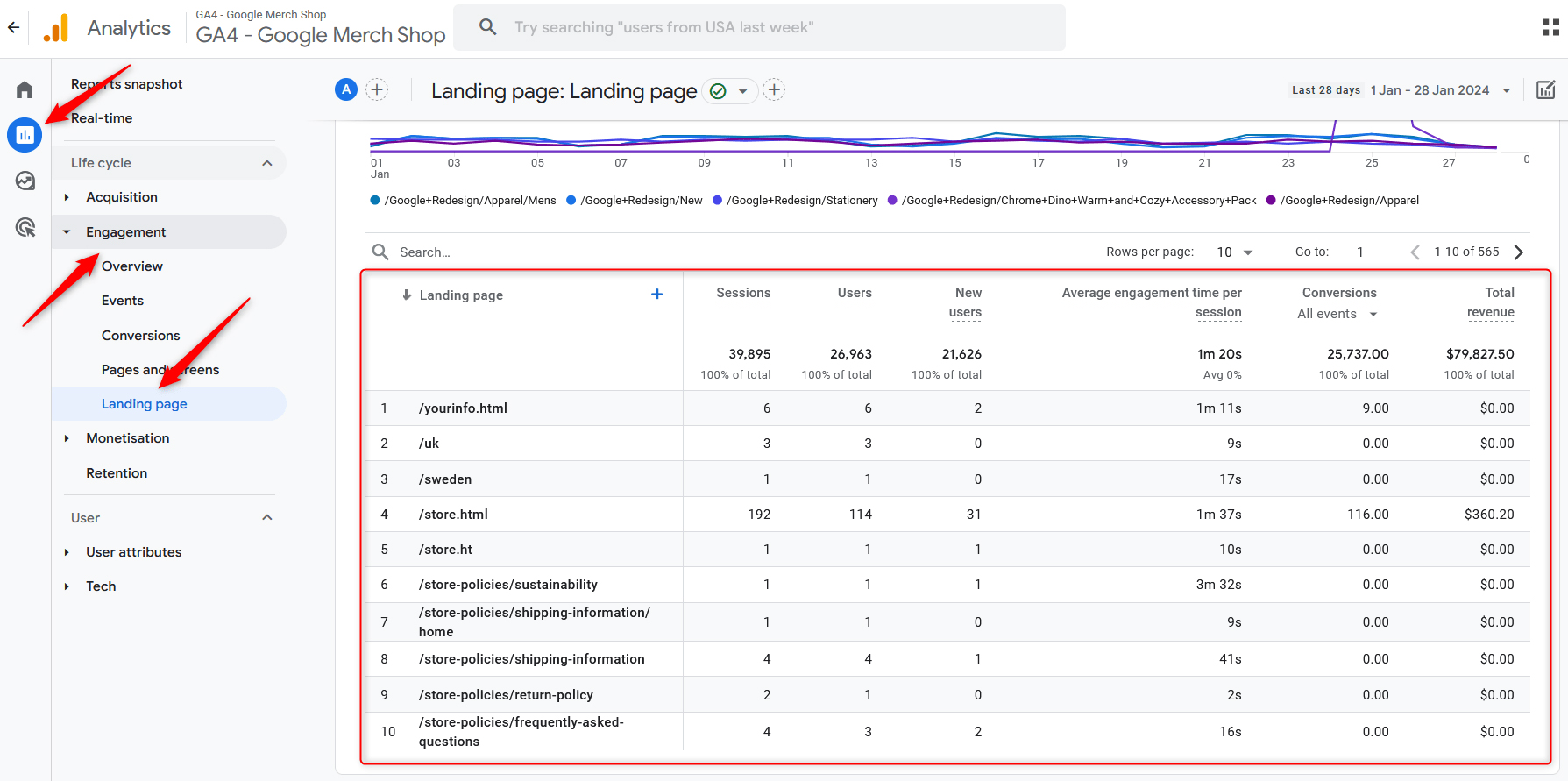Open the apps grid icon
Screen dimensions: 1568x781
1550,27
